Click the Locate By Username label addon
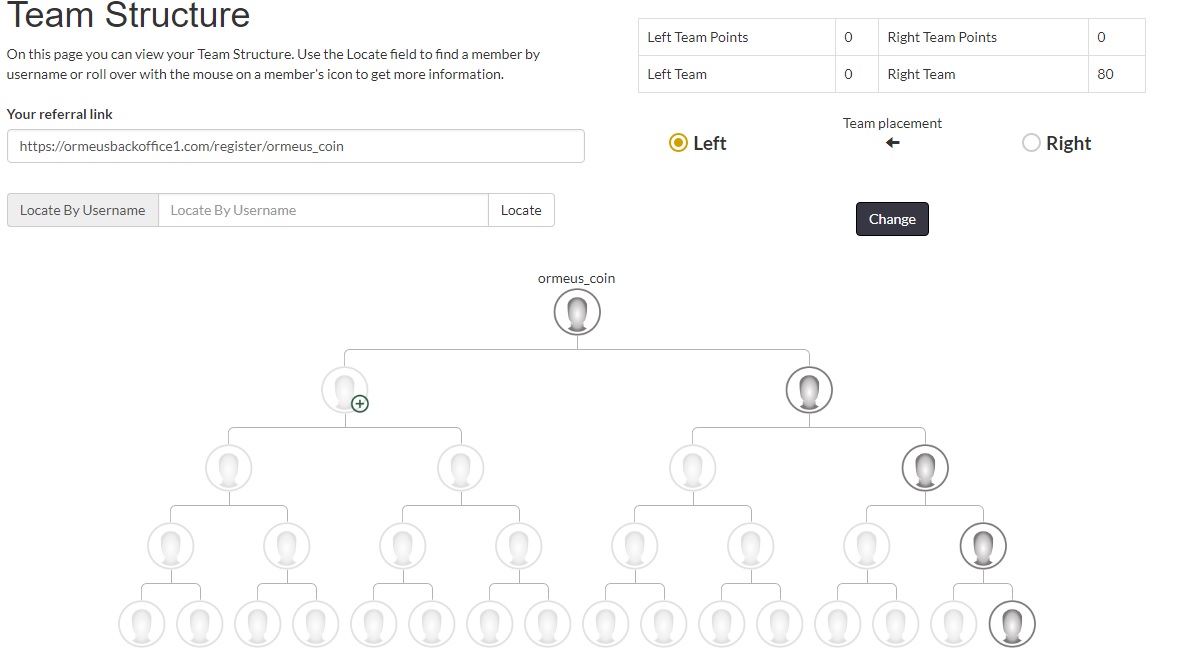The height and width of the screenshot is (665, 1179). tap(82, 210)
